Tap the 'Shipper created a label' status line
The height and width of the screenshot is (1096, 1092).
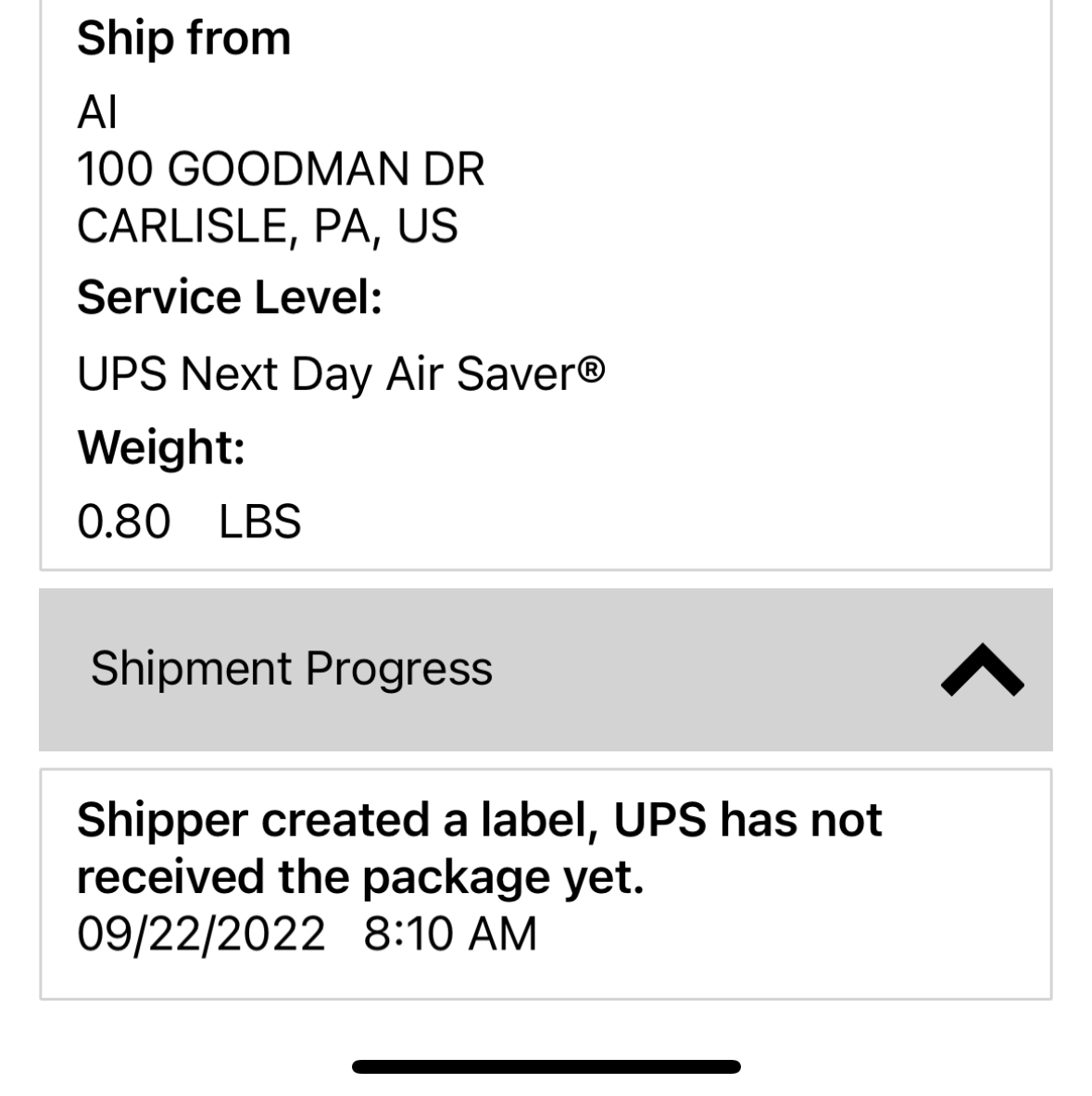[x=479, y=820]
